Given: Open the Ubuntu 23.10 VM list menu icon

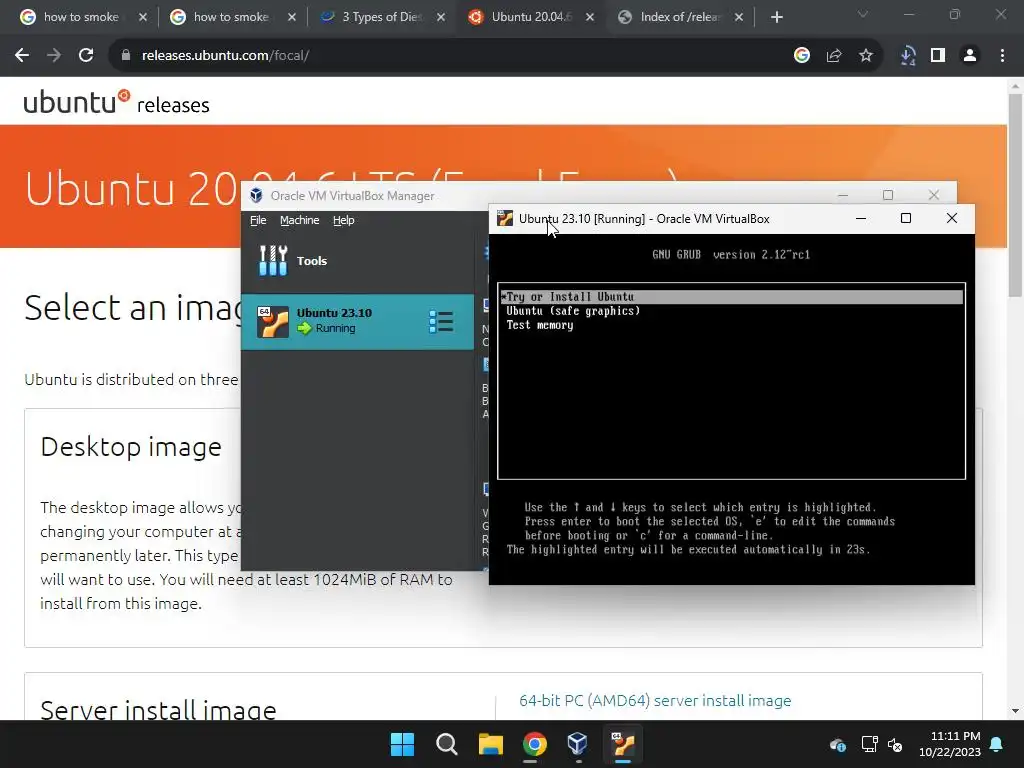Looking at the screenshot, I should point(441,321).
